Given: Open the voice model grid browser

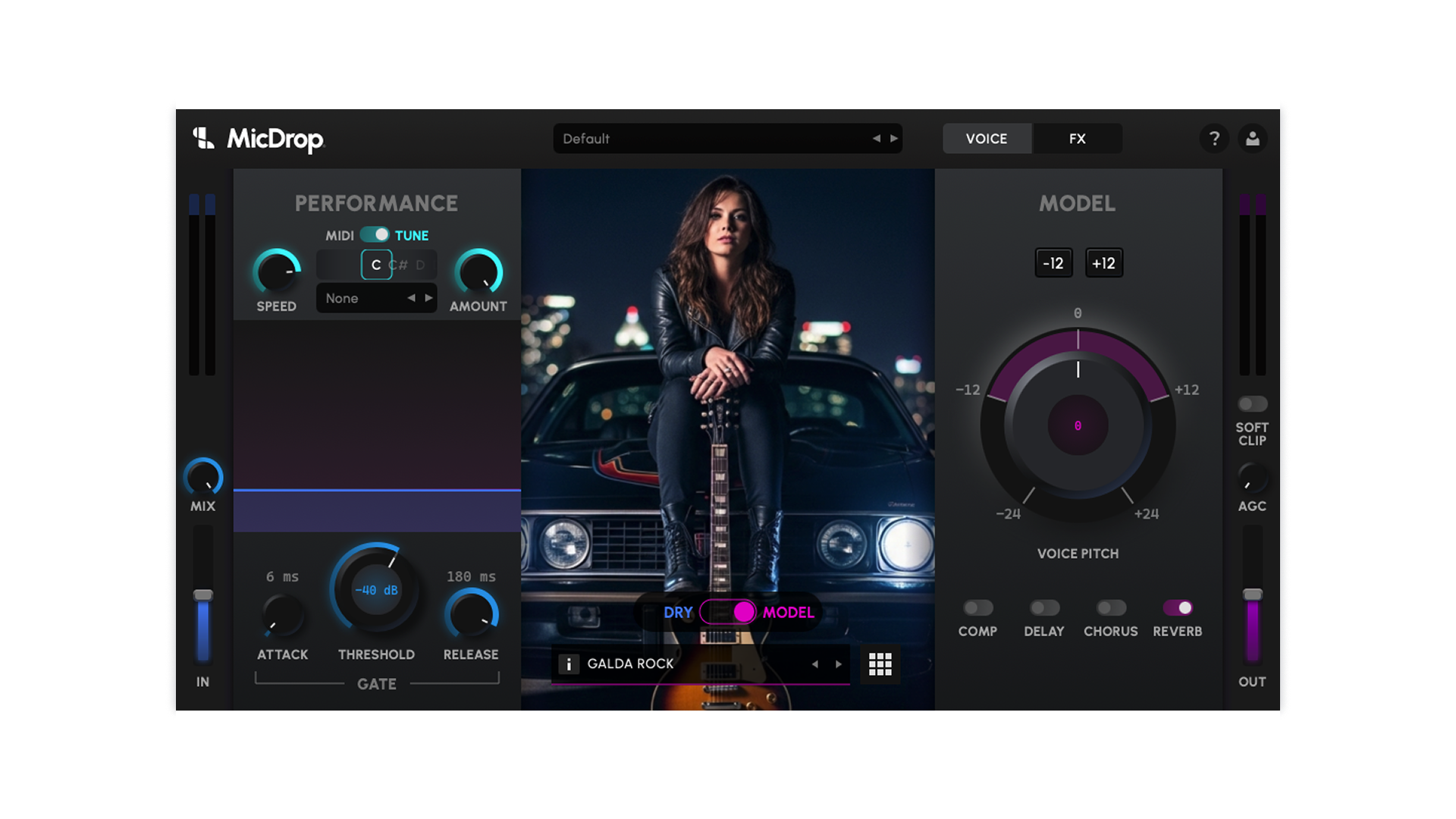Looking at the screenshot, I should click(880, 664).
